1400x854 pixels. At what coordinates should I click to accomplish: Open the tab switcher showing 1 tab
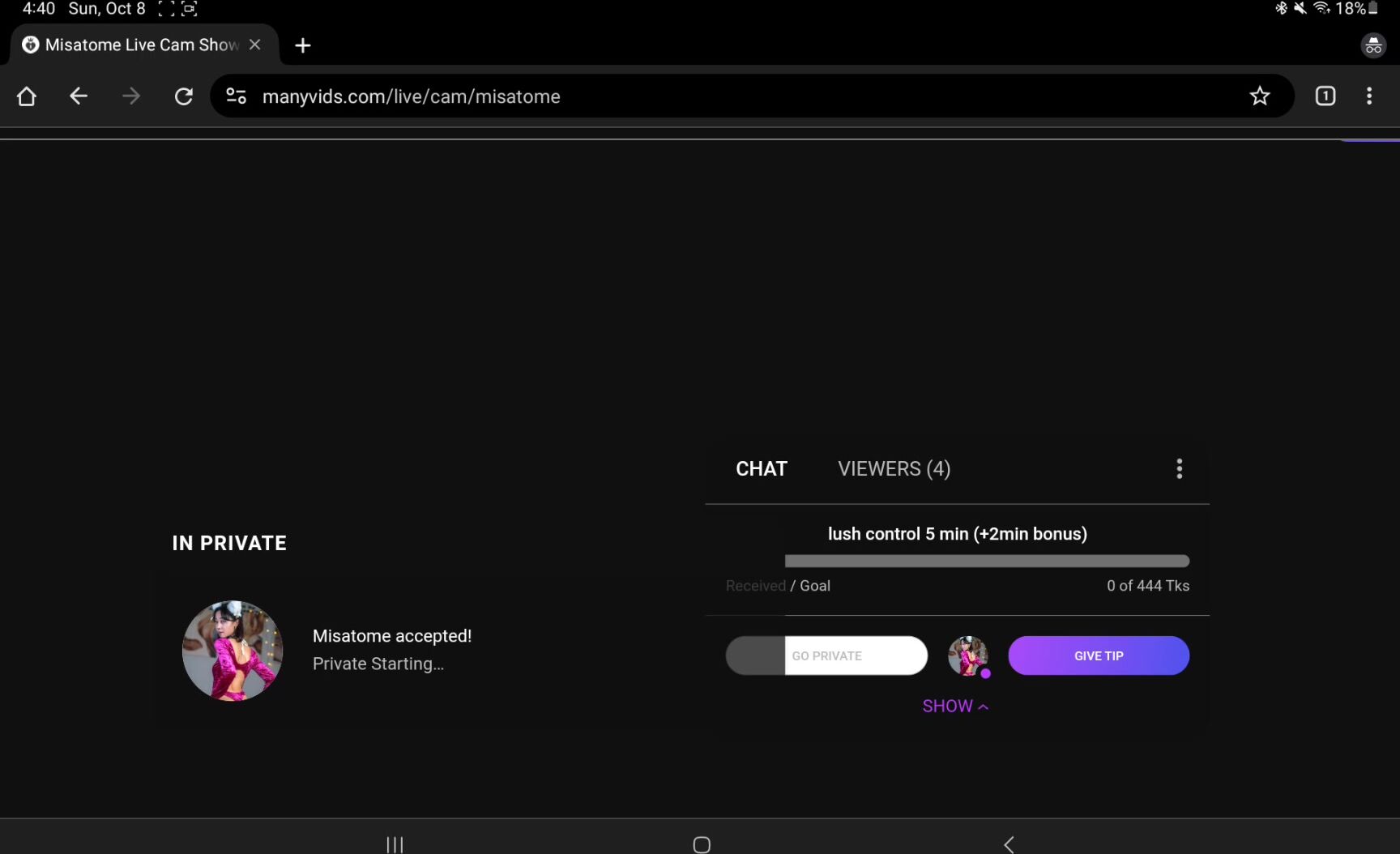1325,96
